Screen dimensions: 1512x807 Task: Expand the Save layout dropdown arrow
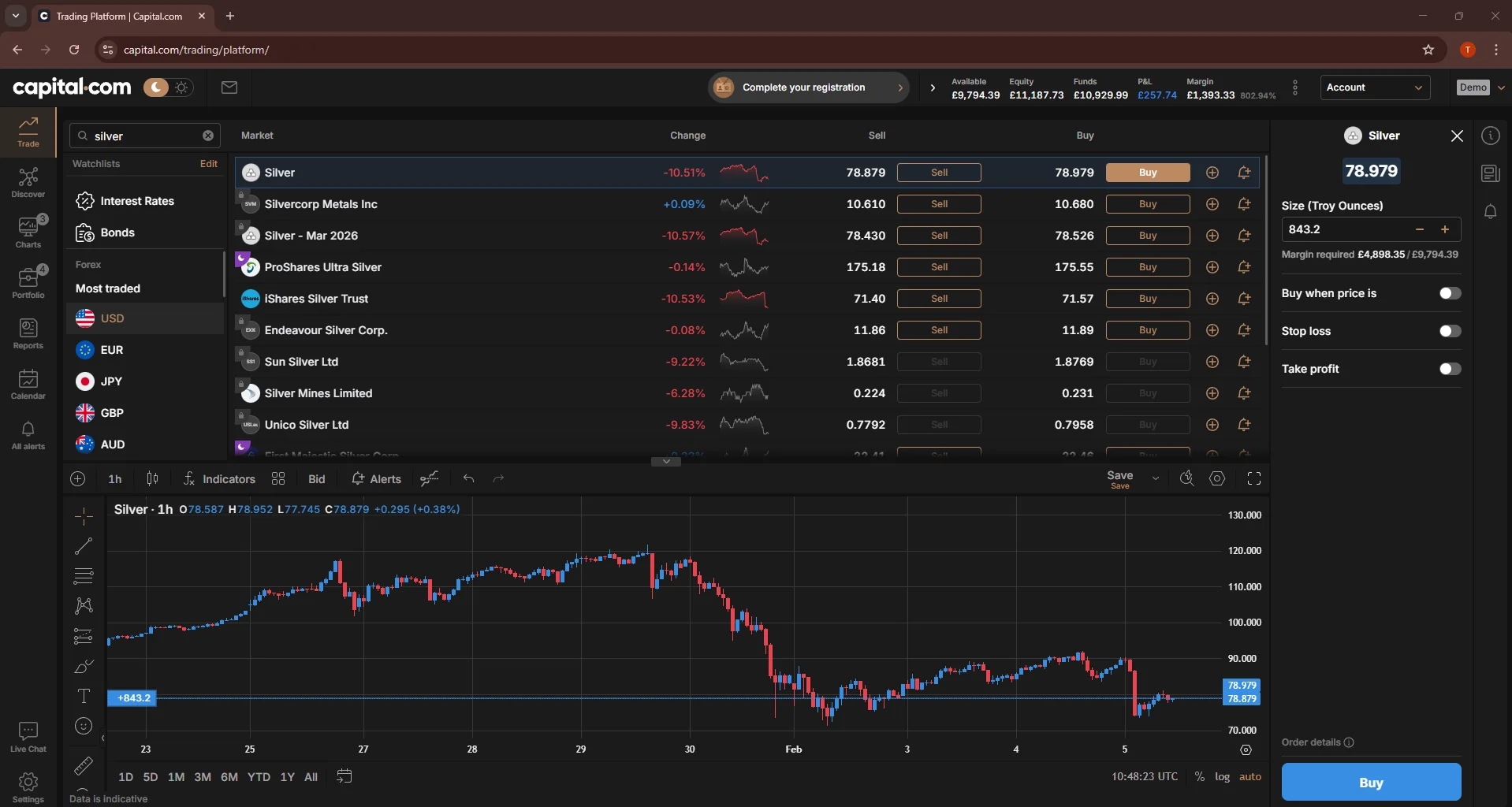point(1156,478)
